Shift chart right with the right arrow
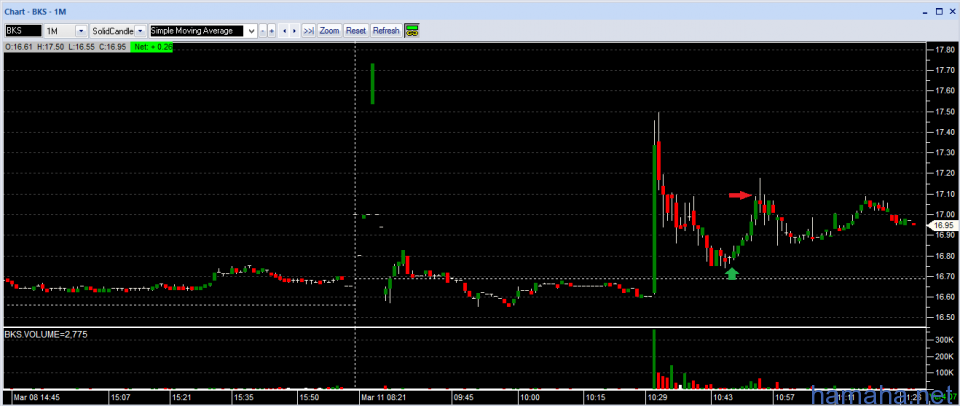Image resolution: width=960 pixels, height=406 pixels. pos(294,31)
